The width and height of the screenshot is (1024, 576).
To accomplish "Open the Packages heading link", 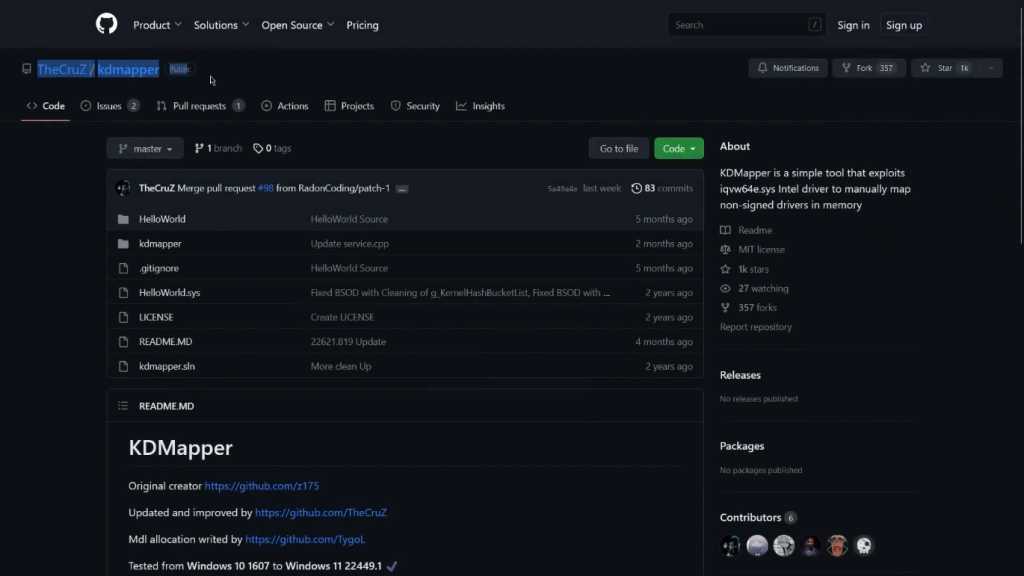I will [x=742, y=446].
